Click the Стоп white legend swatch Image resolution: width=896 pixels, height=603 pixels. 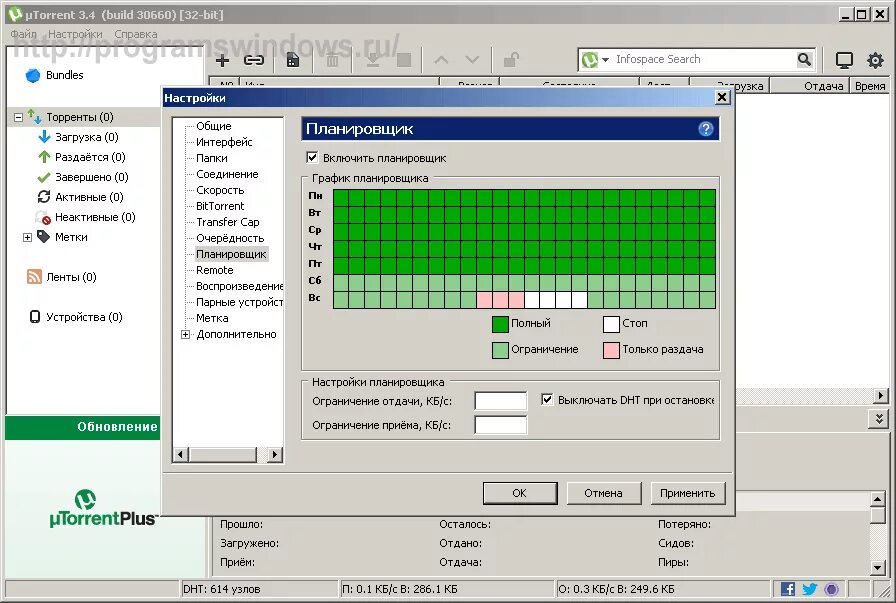[611, 324]
